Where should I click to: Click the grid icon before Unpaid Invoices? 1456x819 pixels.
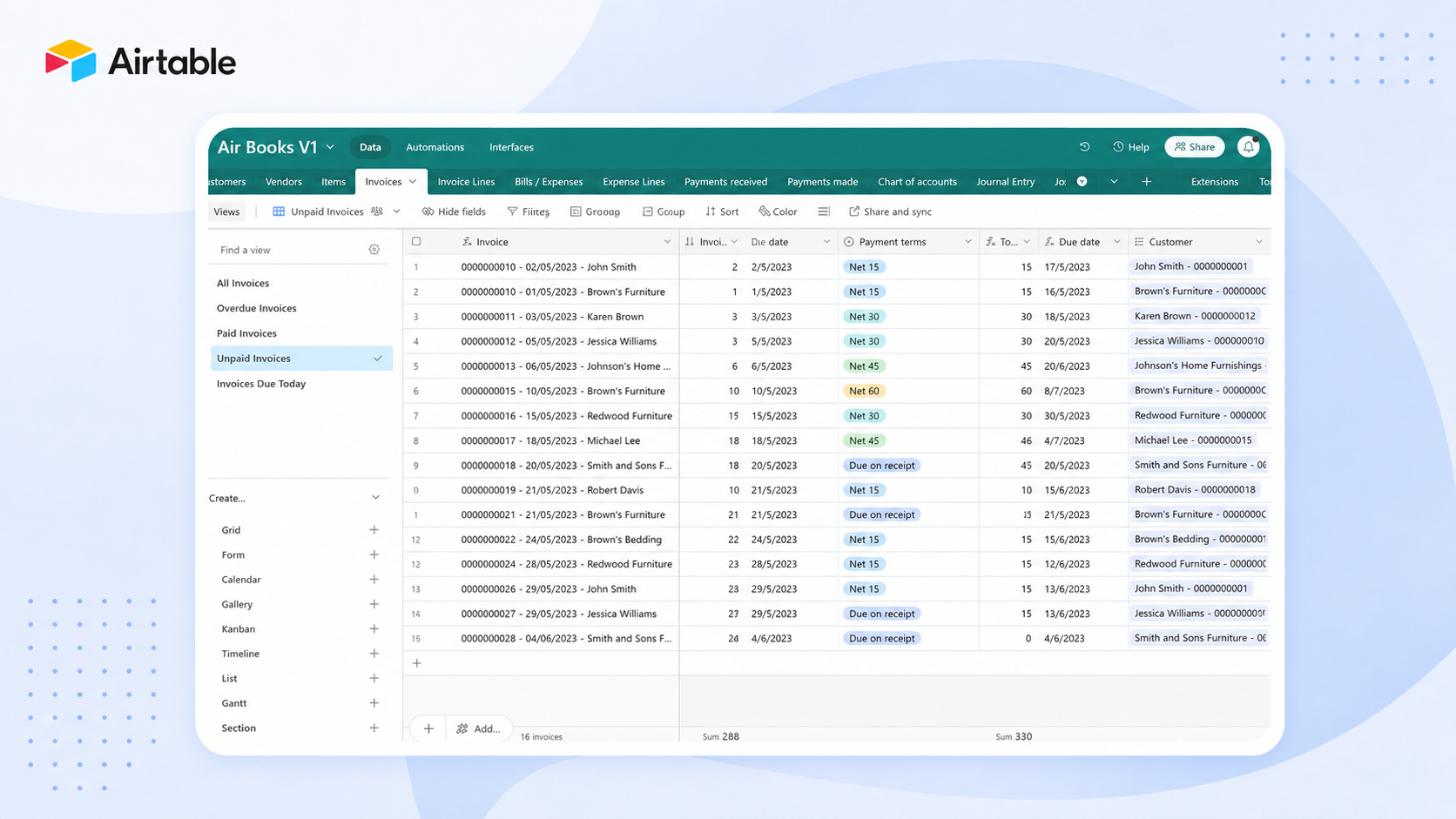[279, 211]
